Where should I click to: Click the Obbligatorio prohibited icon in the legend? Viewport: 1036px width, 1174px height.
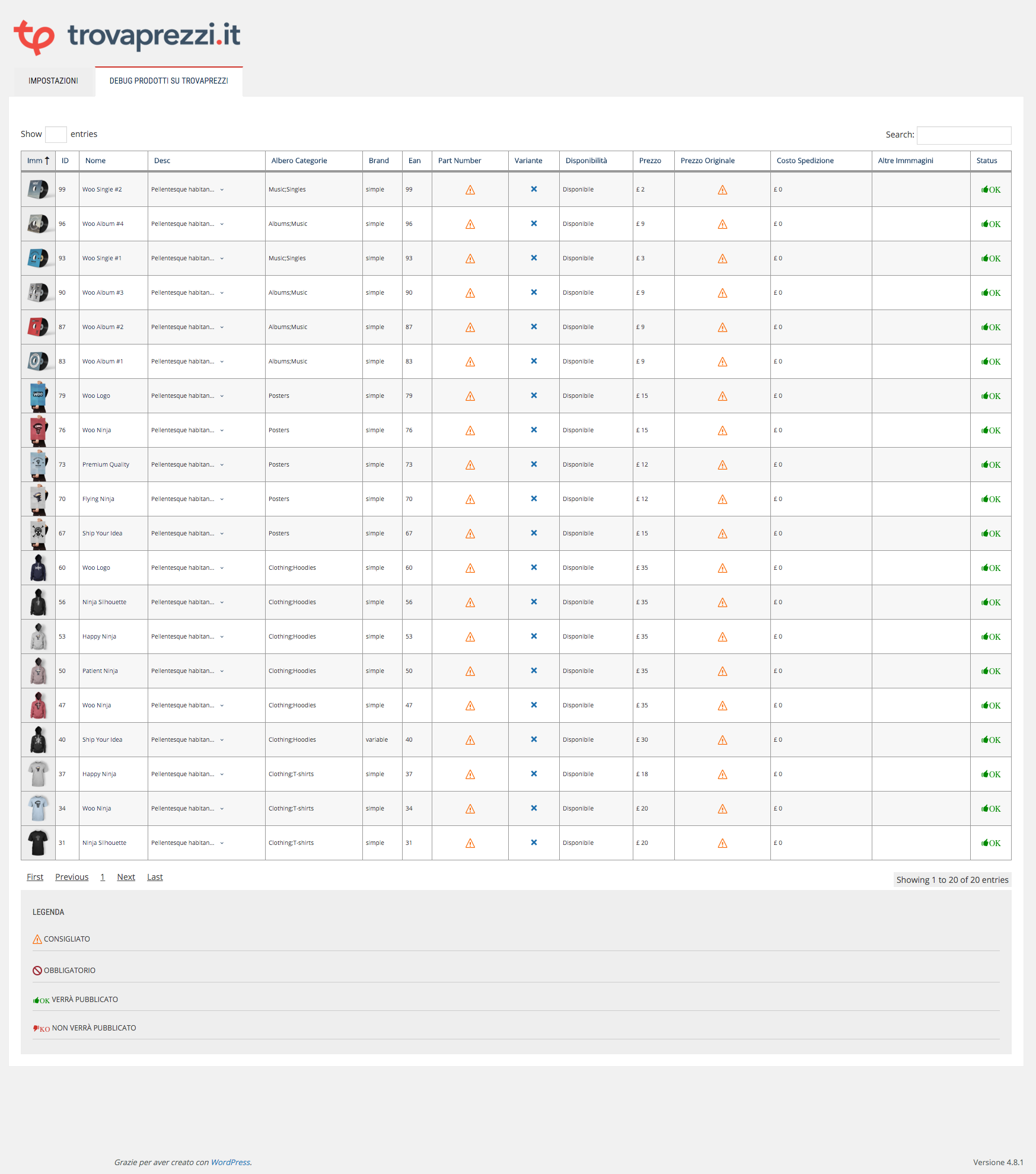coord(37,971)
